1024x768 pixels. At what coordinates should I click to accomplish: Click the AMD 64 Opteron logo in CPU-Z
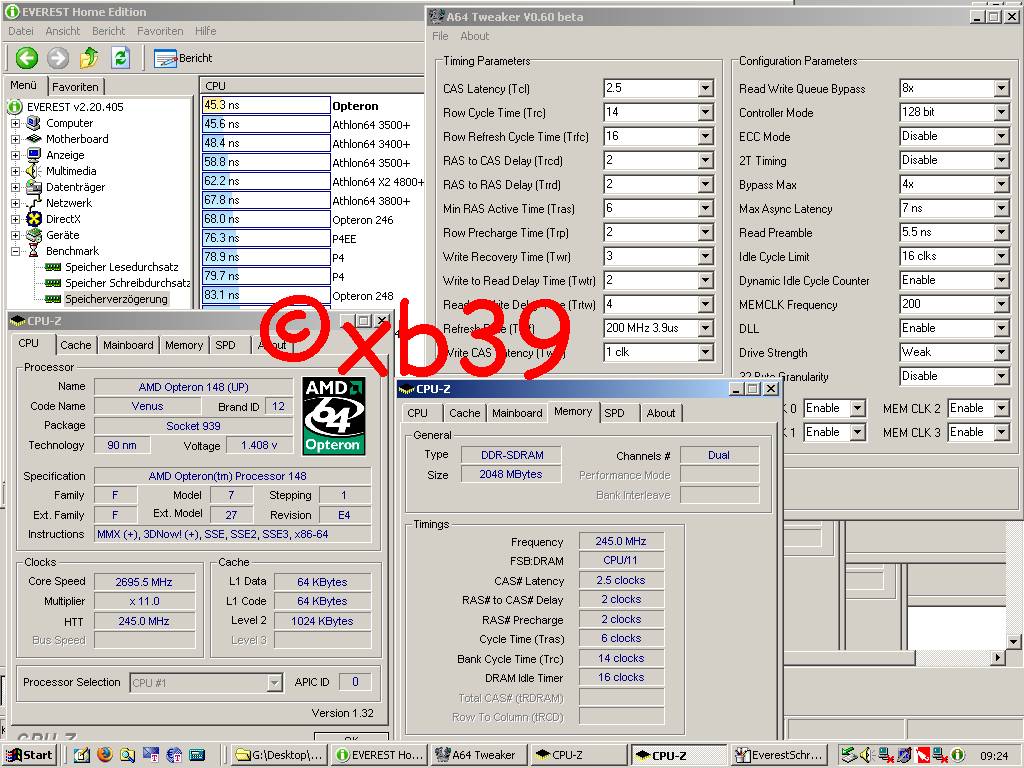(x=333, y=416)
